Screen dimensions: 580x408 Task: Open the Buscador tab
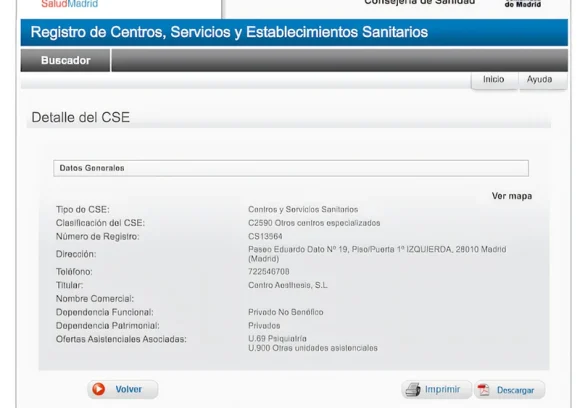pos(65,60)
